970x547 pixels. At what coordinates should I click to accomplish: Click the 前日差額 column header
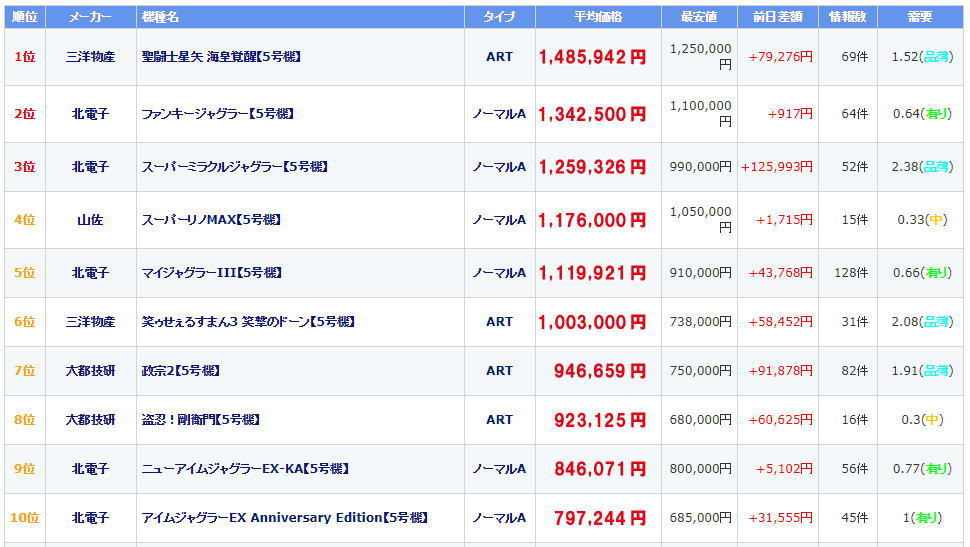coord(778,17)
